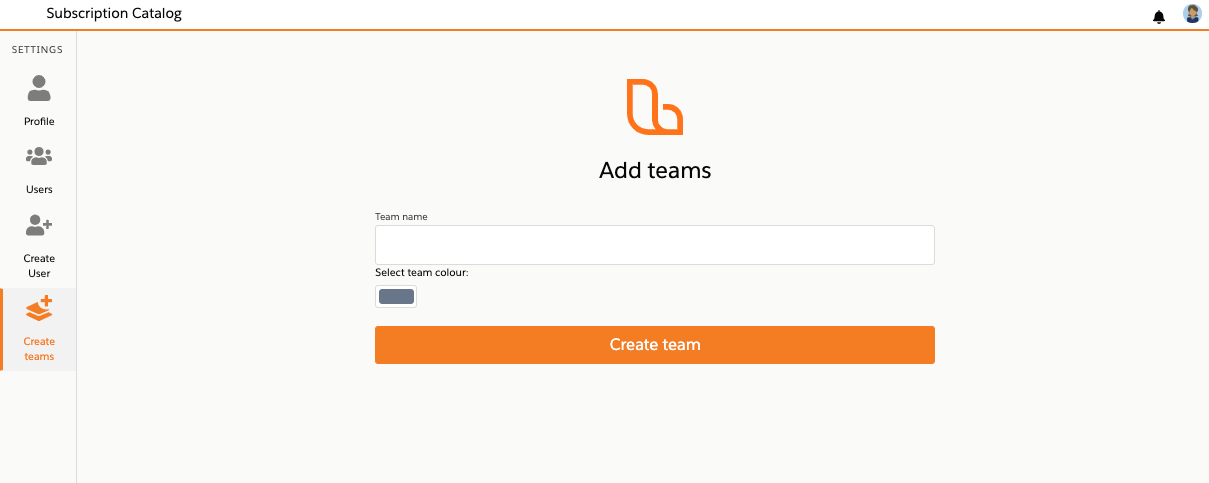Screen dimensions: 1209x483
Task: Click the Create User icon
Action: coord(39,225)
